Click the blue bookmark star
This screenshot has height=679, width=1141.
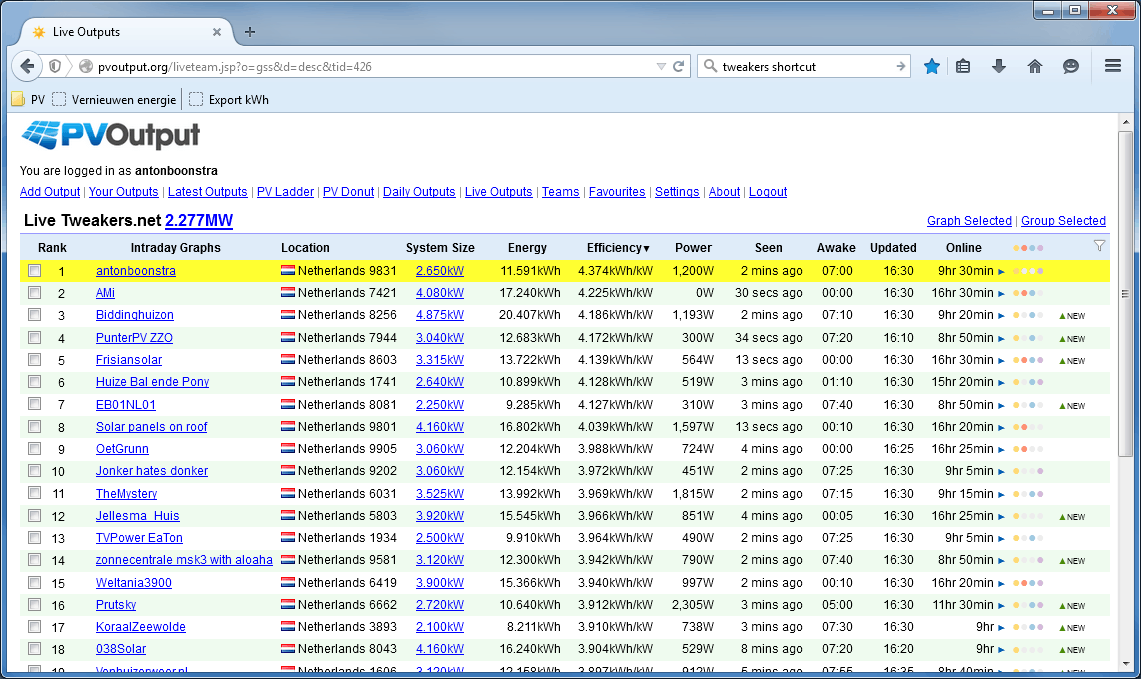tap(932, 66)
